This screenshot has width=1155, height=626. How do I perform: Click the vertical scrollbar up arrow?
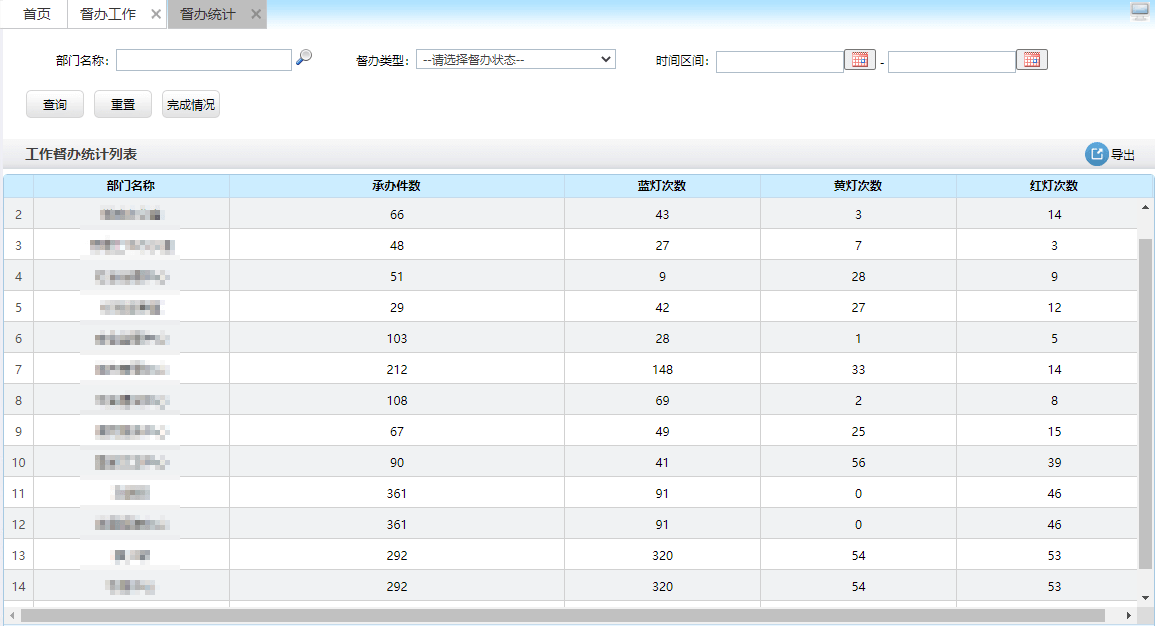pos(1145,207)
